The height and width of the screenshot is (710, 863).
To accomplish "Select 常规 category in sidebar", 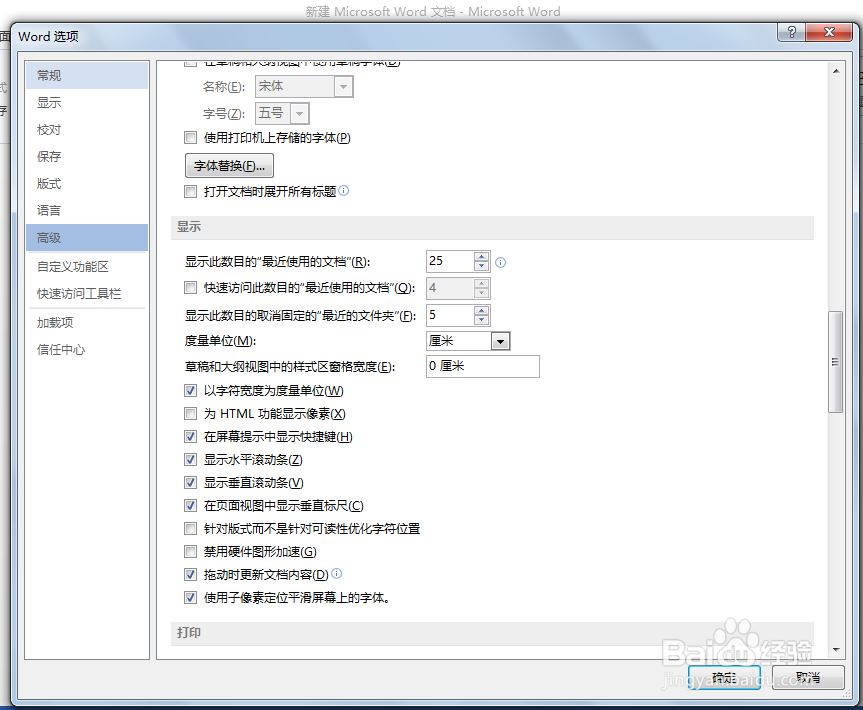I will tap(87, 75).
